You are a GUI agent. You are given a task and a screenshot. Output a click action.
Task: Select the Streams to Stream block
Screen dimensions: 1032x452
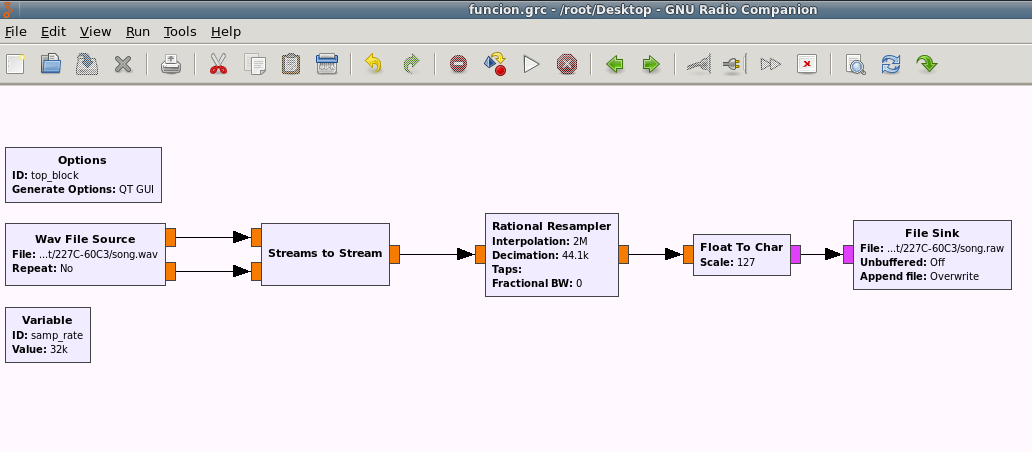325,255
